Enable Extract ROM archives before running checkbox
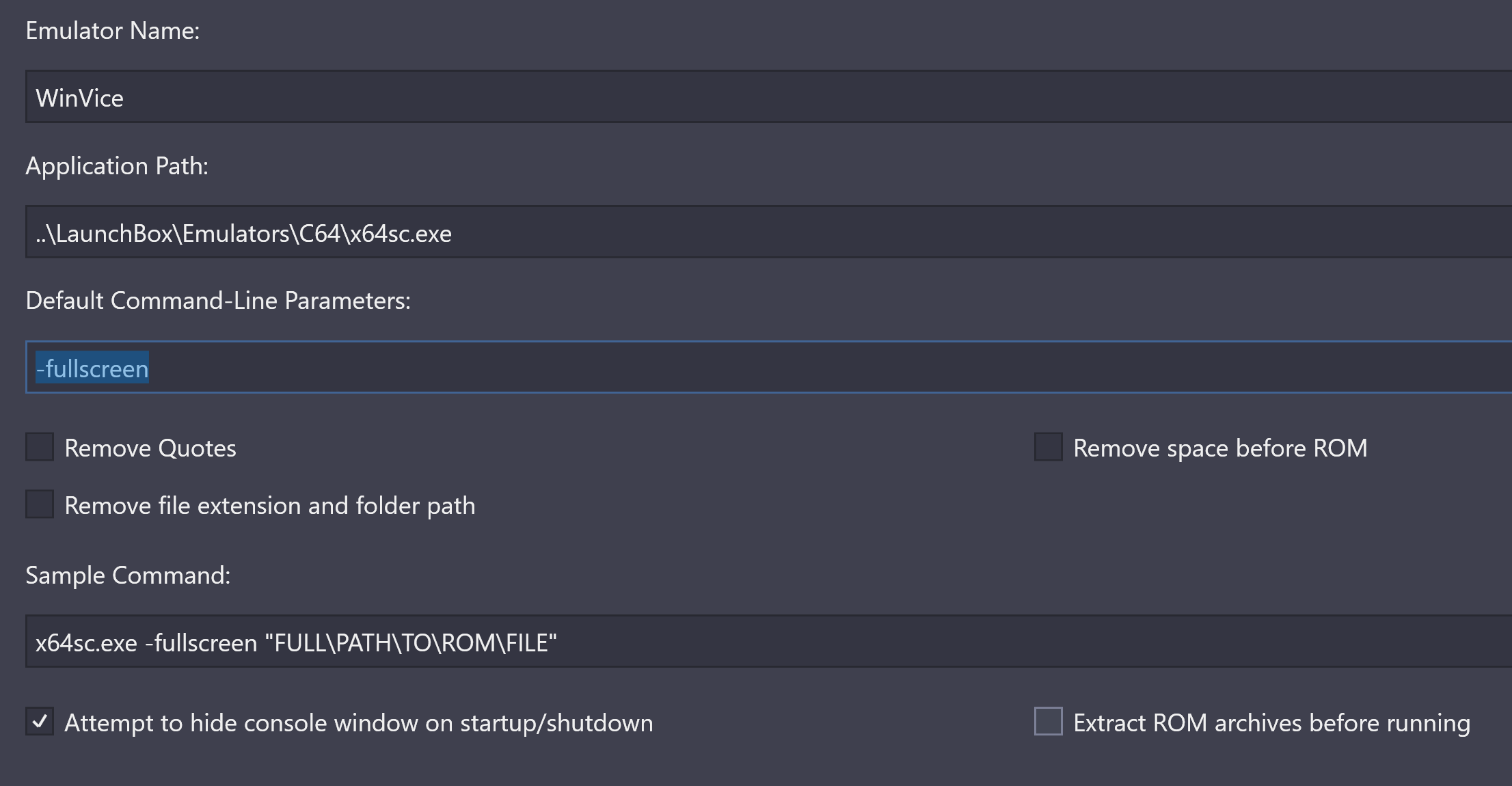The height and width of the screenshot is (786, 1512). pyautogui.click(x=1048, y=721)
